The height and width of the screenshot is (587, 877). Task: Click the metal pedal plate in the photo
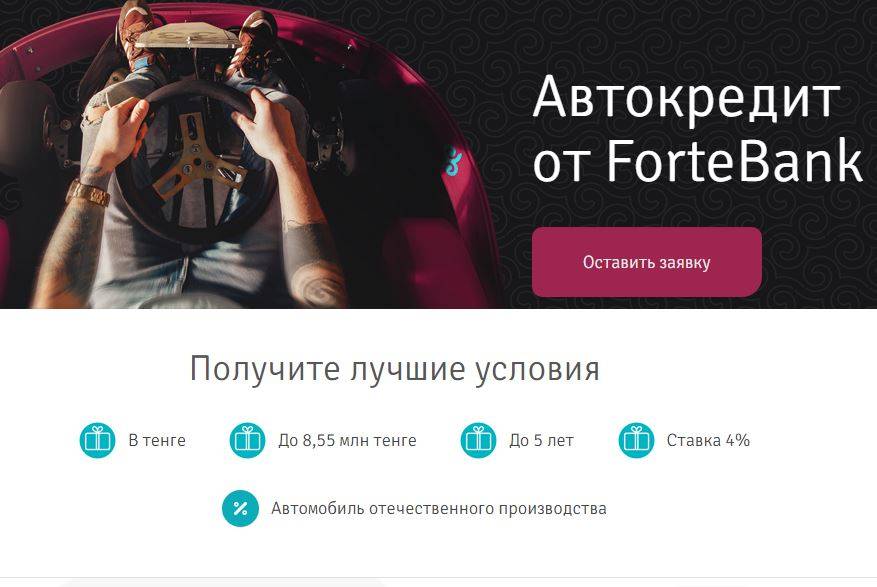(x=189, y=37)
